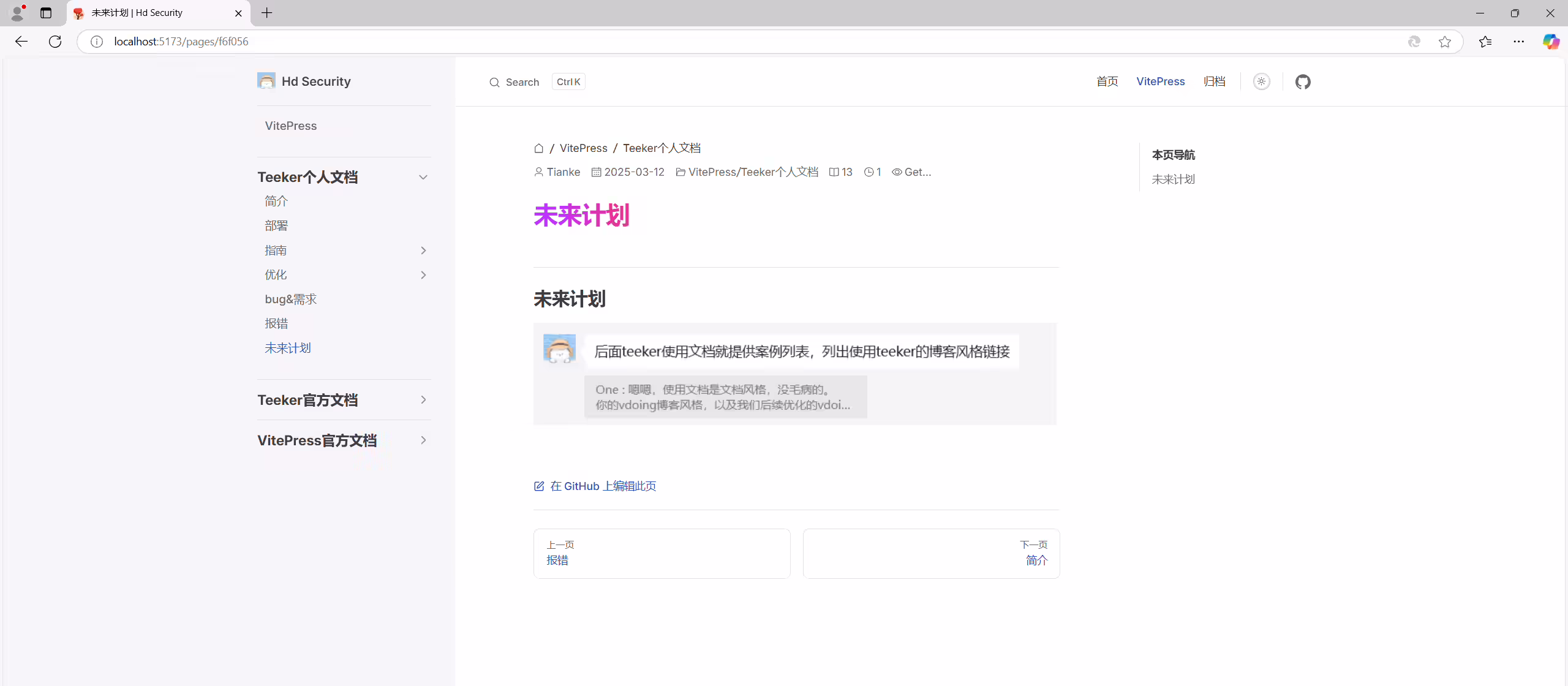The height and width of the screenshot is (686, 1568).
Task: Click the word count book icon
Action: (x=834, y=172)
